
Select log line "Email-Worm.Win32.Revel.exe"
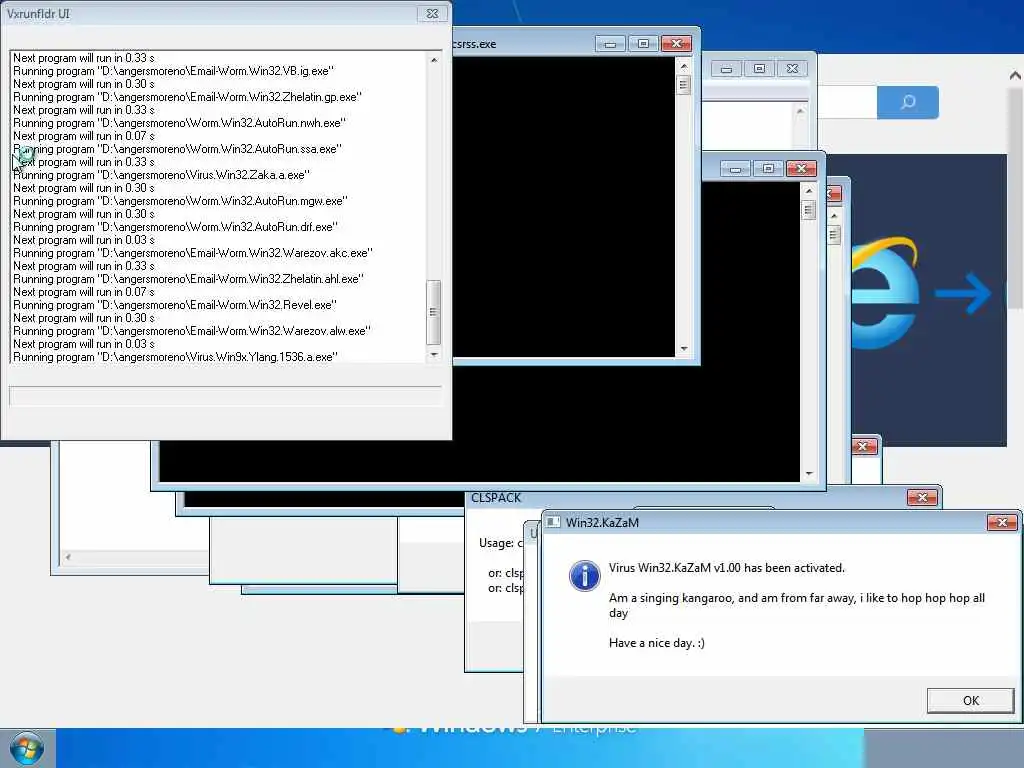175,305
